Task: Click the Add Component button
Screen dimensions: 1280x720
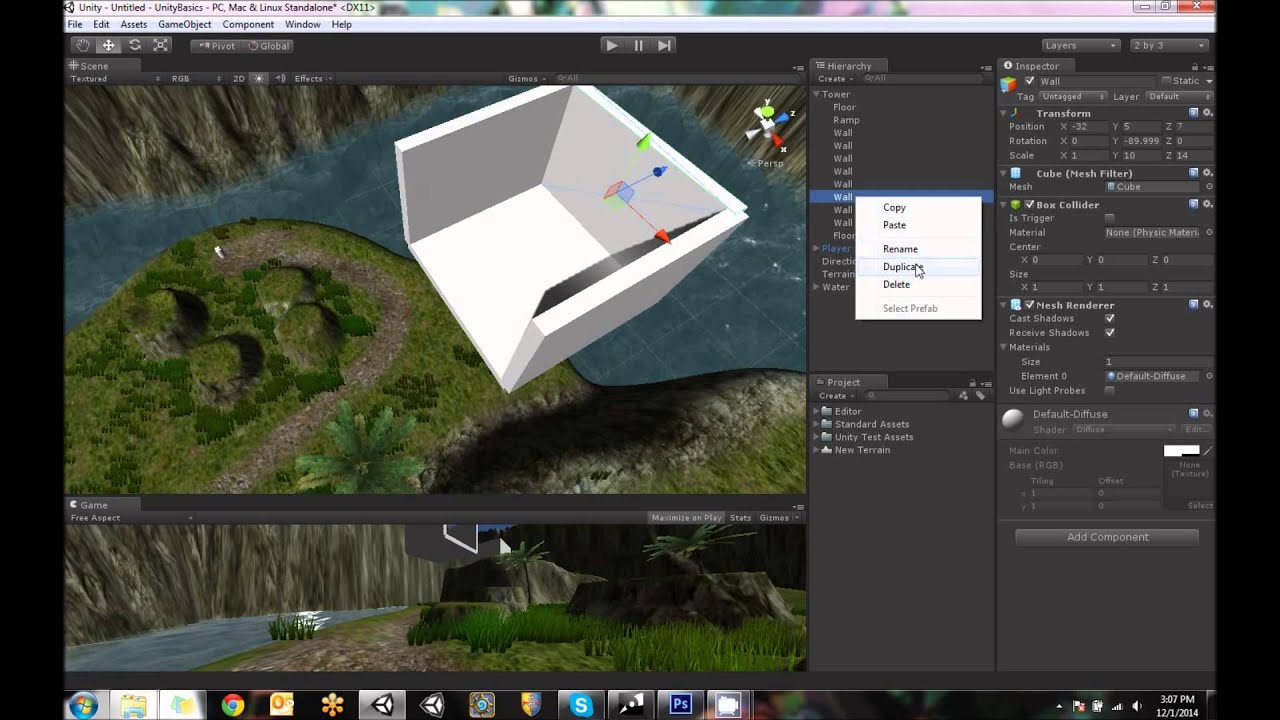Action: [x=1107, y=537]
